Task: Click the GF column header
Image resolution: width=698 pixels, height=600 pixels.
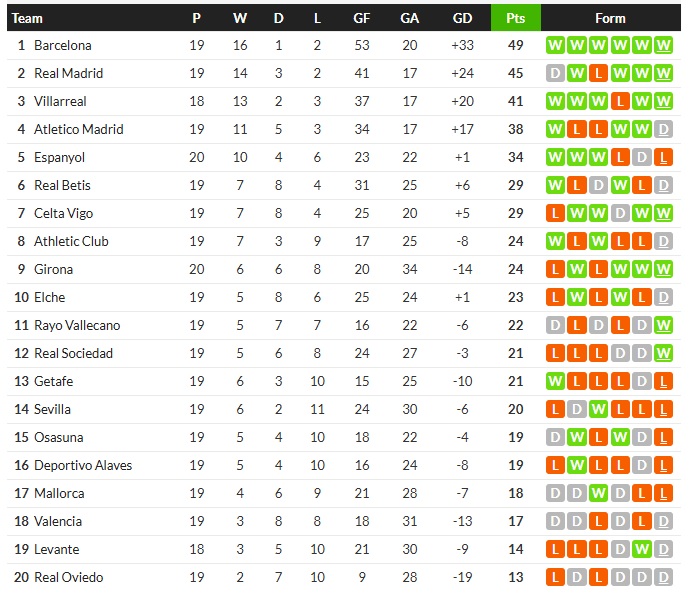Action: 362,18
